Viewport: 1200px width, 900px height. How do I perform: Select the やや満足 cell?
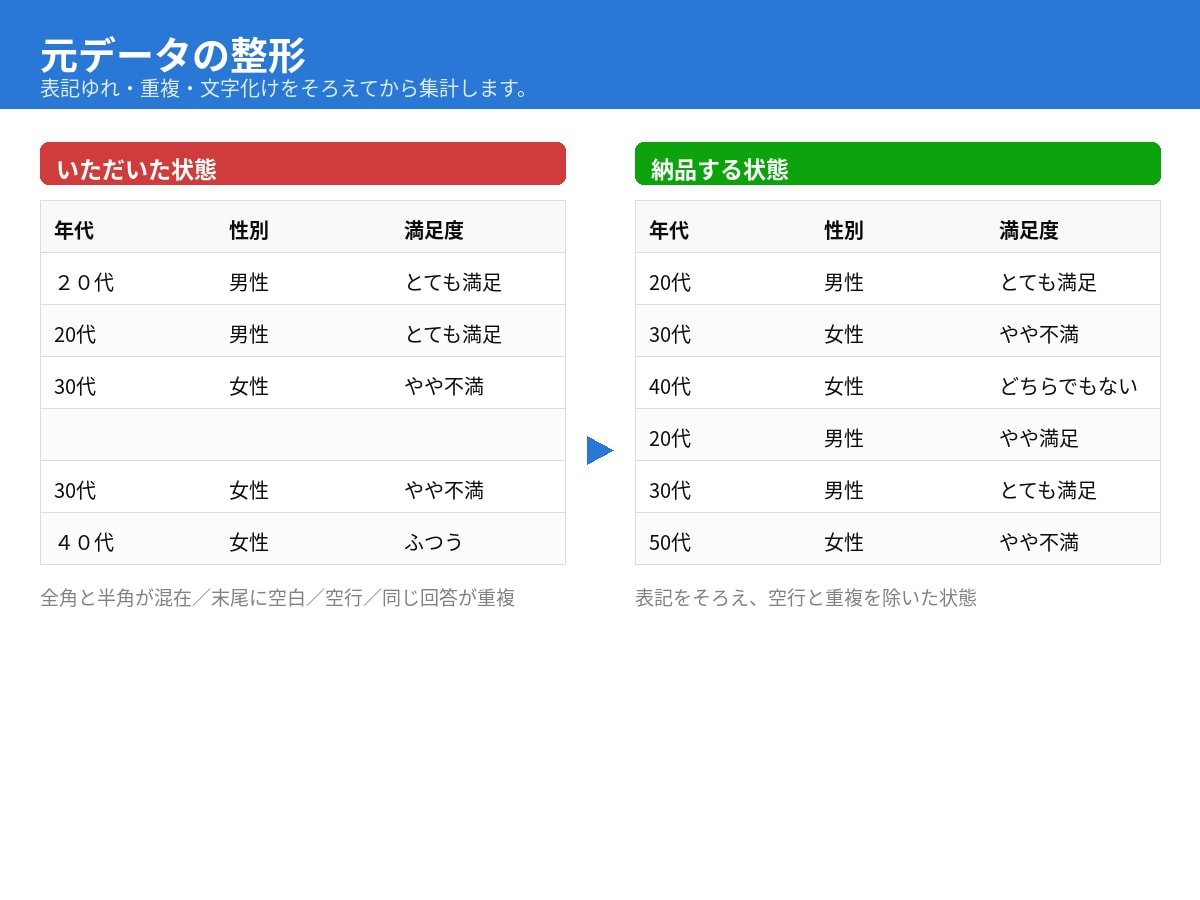click(1039, 438)
